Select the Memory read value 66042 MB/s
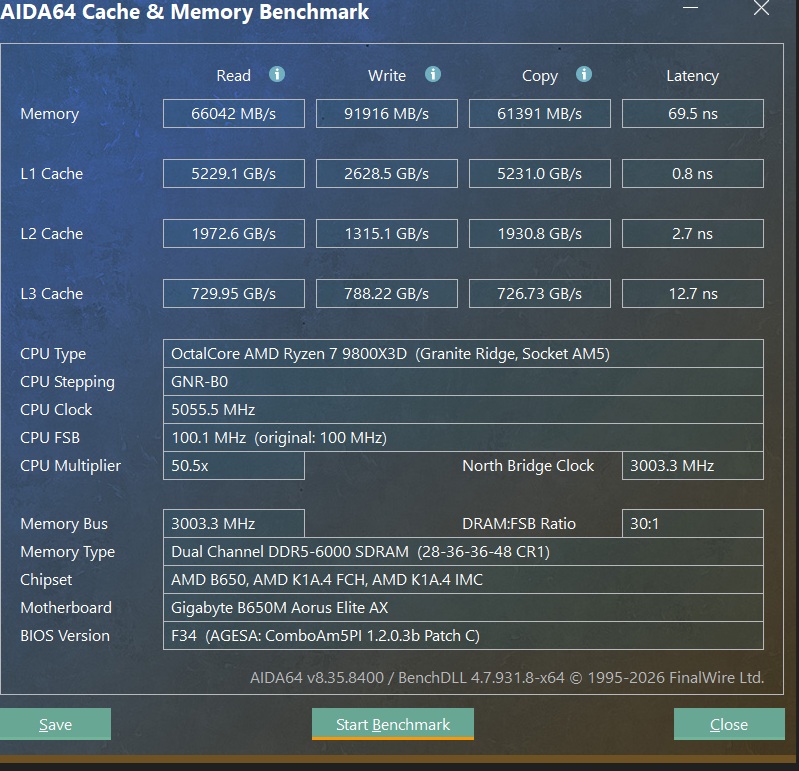The height and width of the screenshot is (771, 799). [x=234, y=114]
